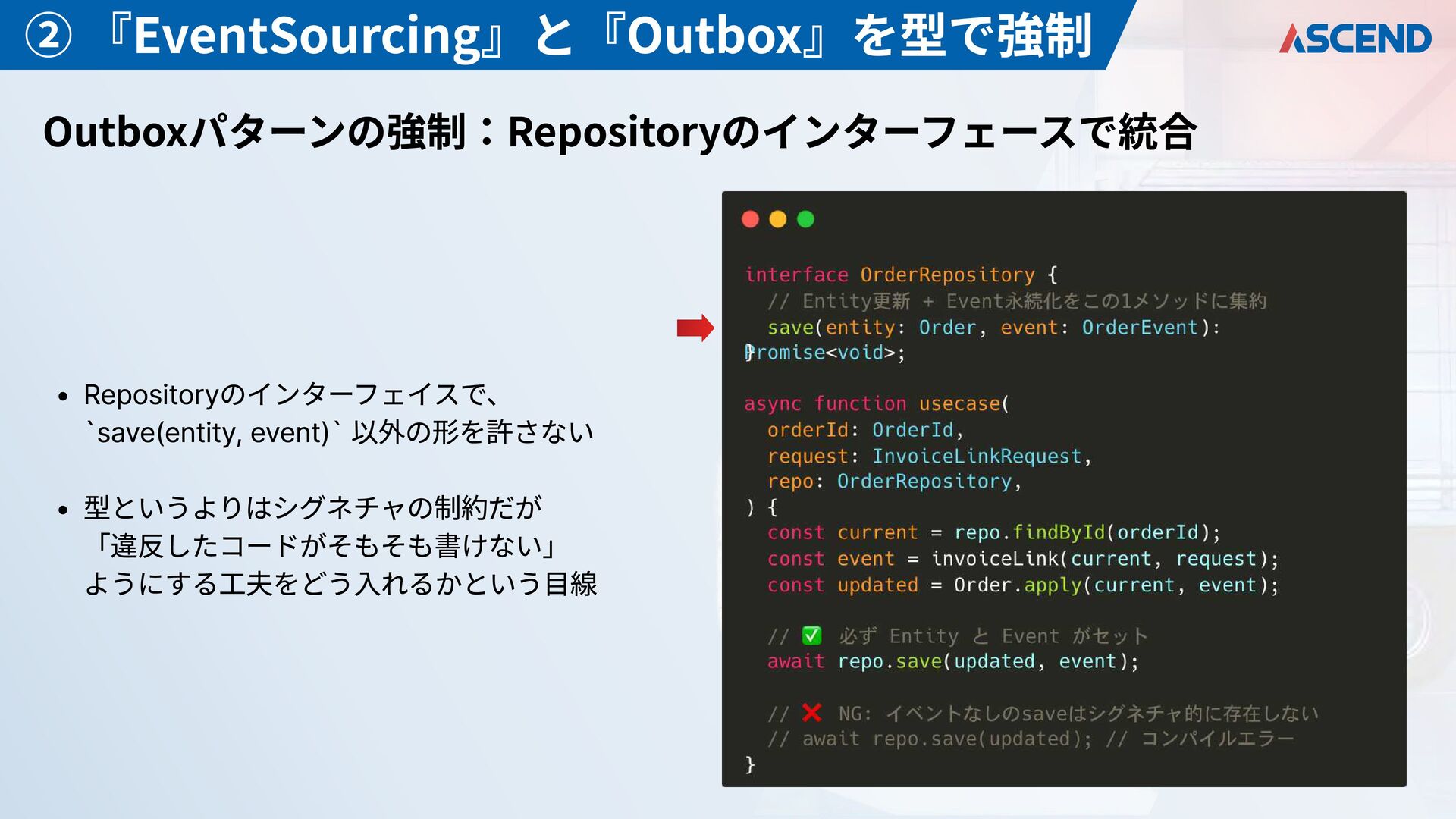This screenshot has height=819, width=1456.
Task: Click the slide heading about Outboxパターン
Action: (620, 132)
